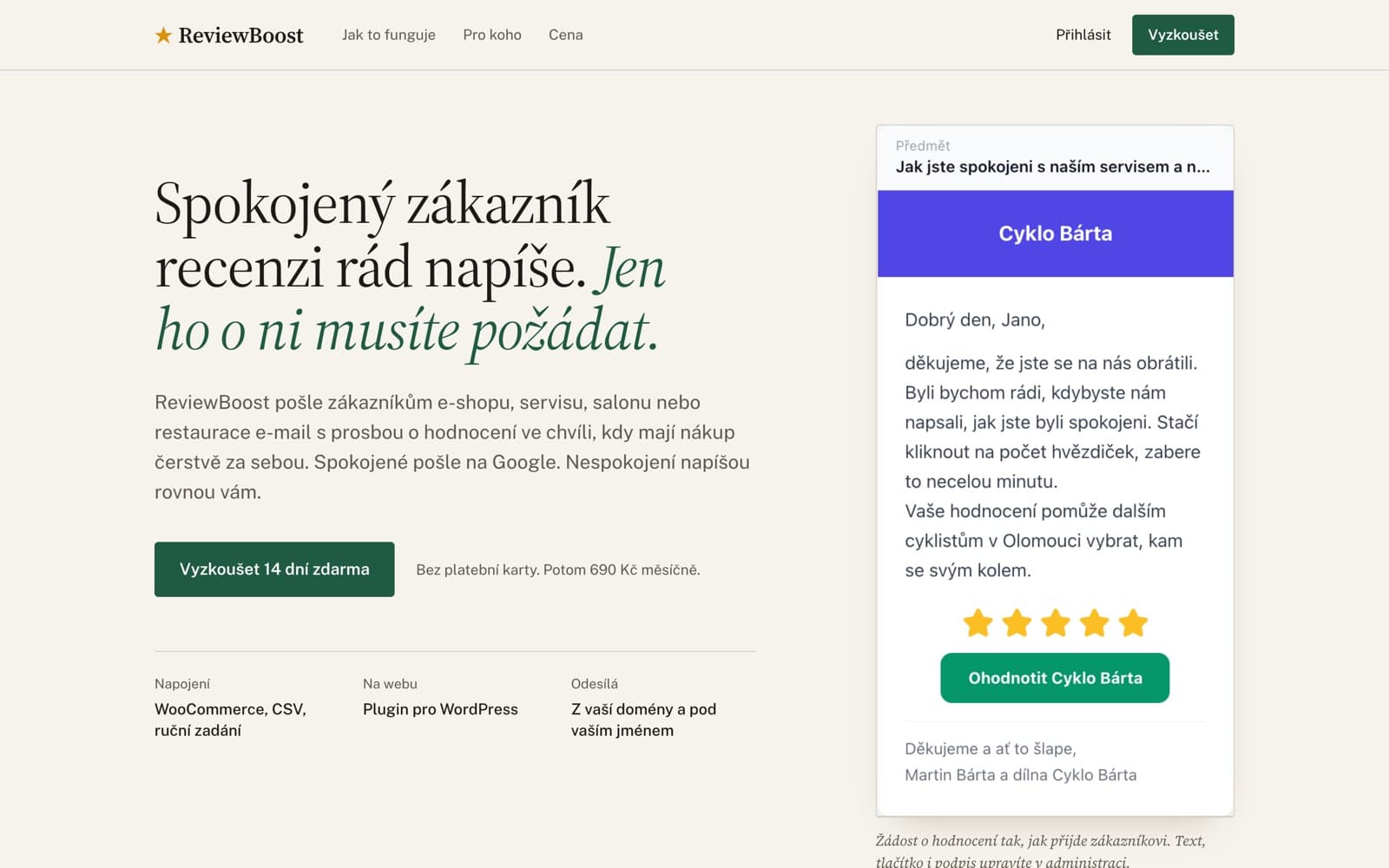This screenshot has height=868, width=1389.
Task: Click the second rating star in email preview
Action: click(x=1017, y=622)
